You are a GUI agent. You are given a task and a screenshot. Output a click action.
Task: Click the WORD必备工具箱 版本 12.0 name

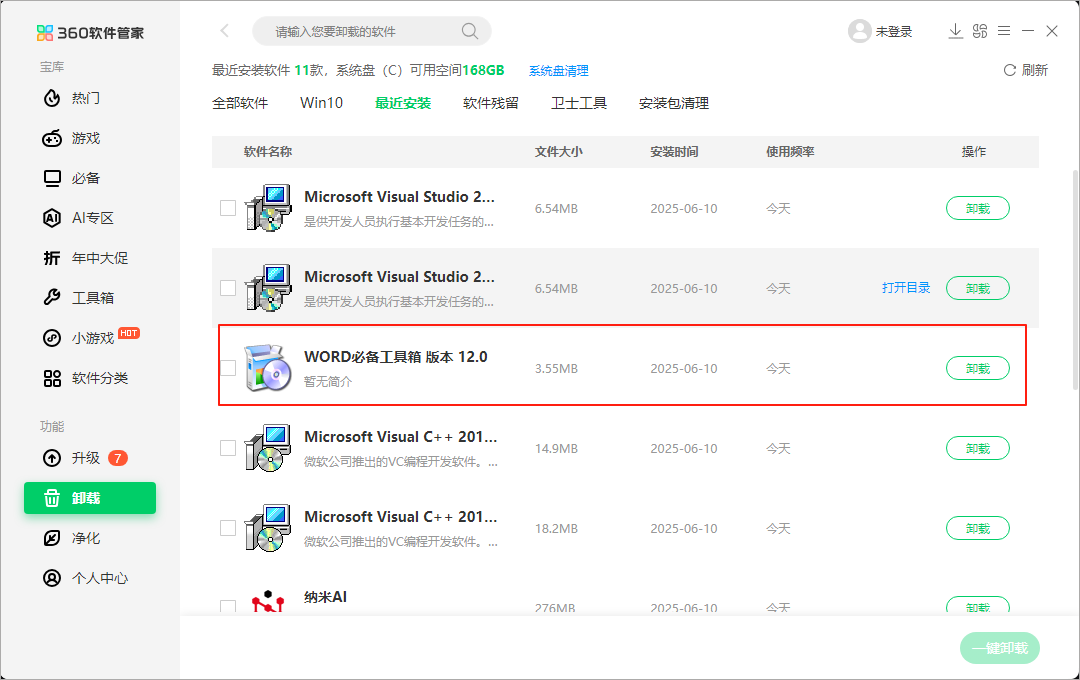click(x=396, y=357)
